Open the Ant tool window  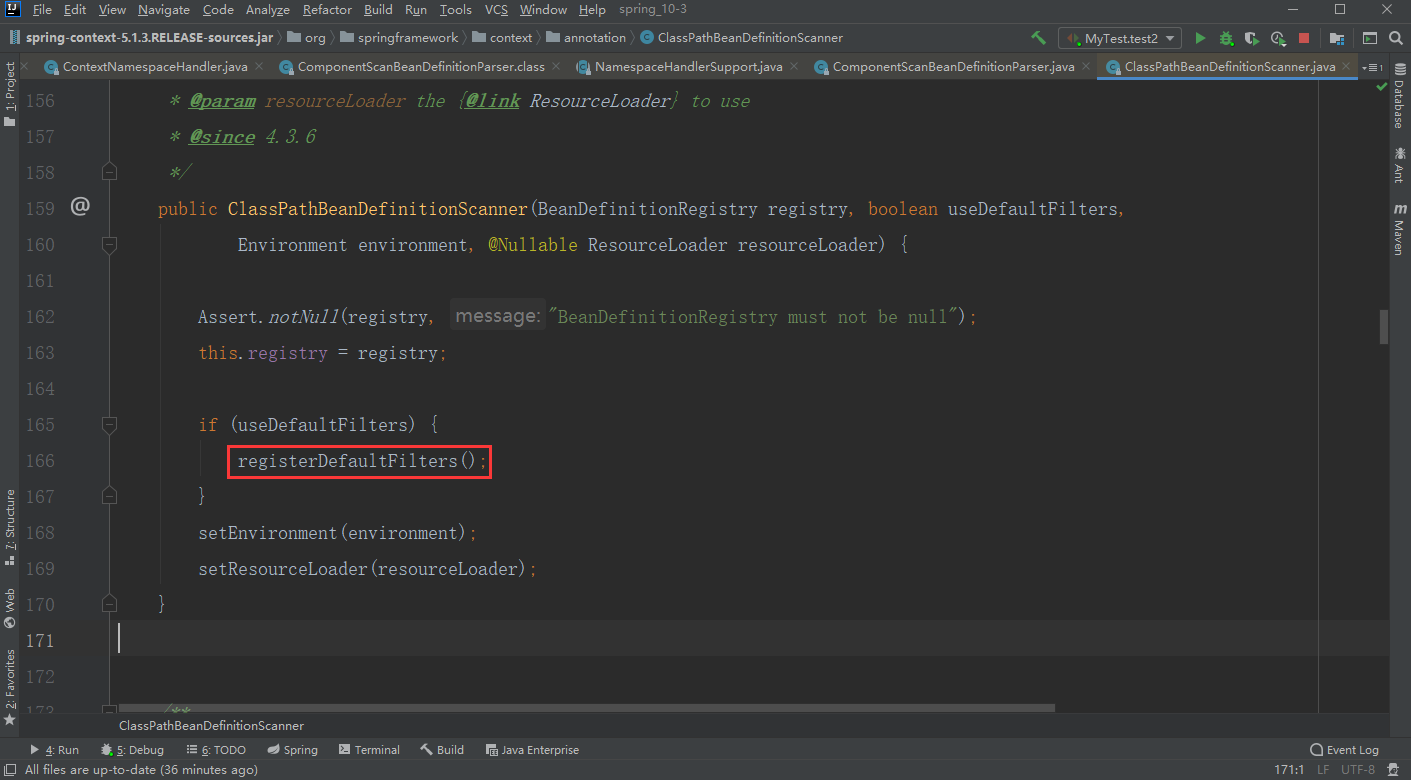click(x=1399, y=165)
